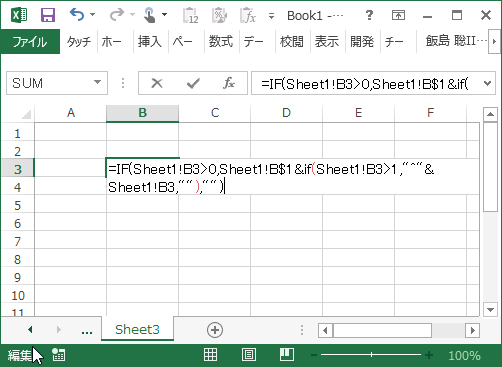502x367 pixels.
Task: Select row 3 header
Action: tap(17, 170)
